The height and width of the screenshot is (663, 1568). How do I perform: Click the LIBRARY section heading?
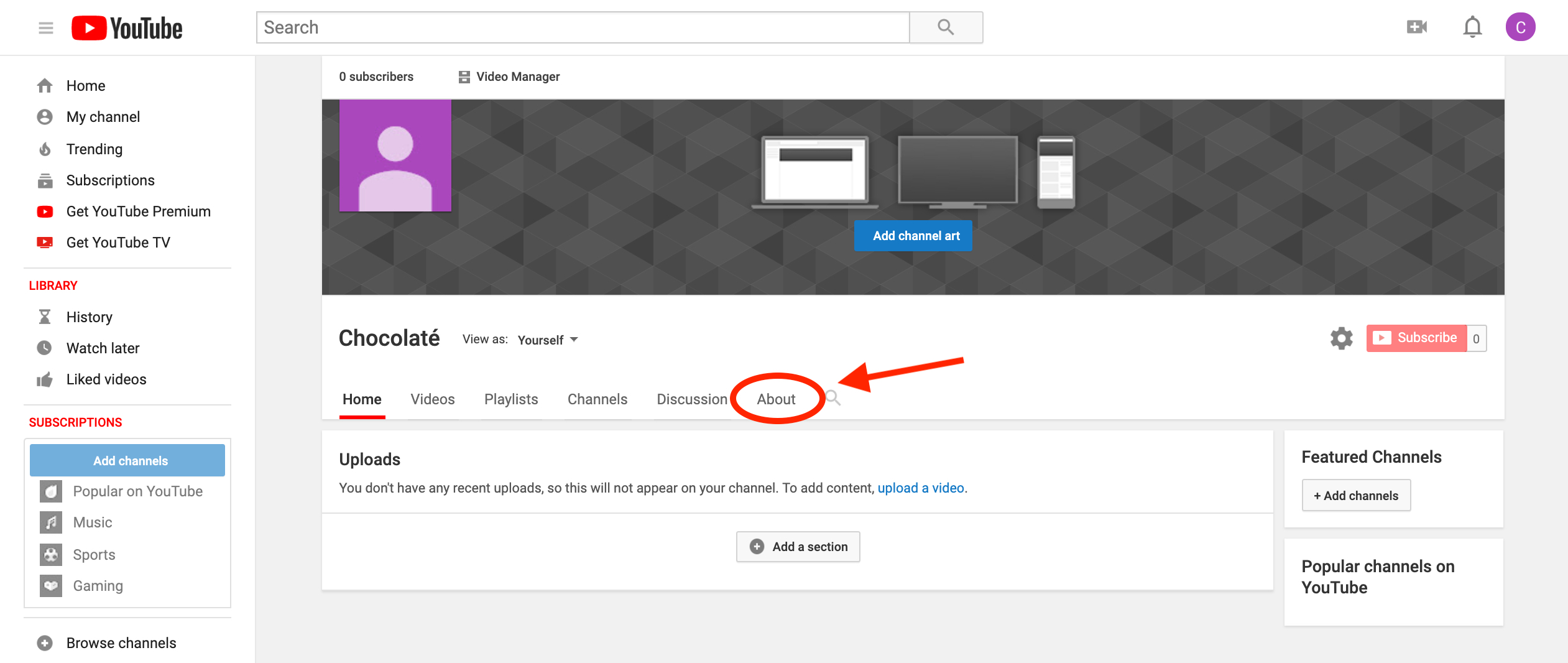coord(53,285)
